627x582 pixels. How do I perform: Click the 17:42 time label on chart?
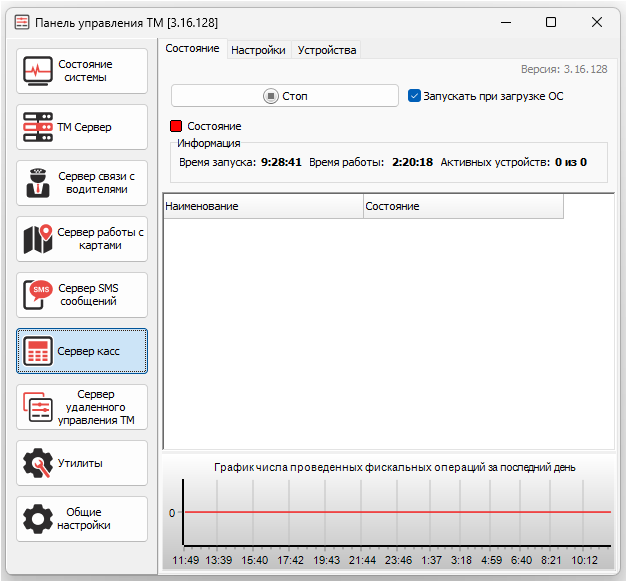point(290,560)
